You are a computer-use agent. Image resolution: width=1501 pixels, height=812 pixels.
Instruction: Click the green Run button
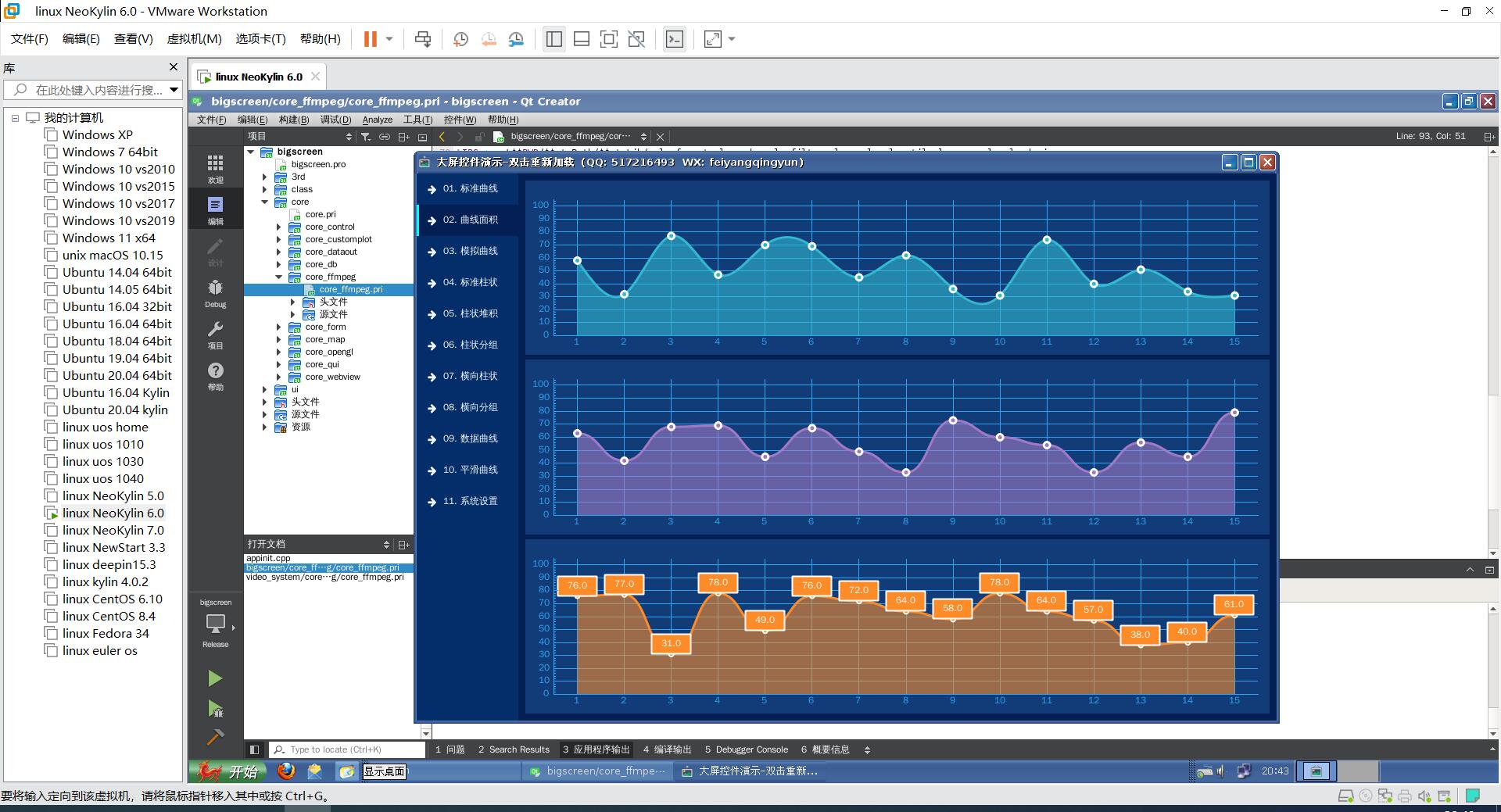(215, 678)
